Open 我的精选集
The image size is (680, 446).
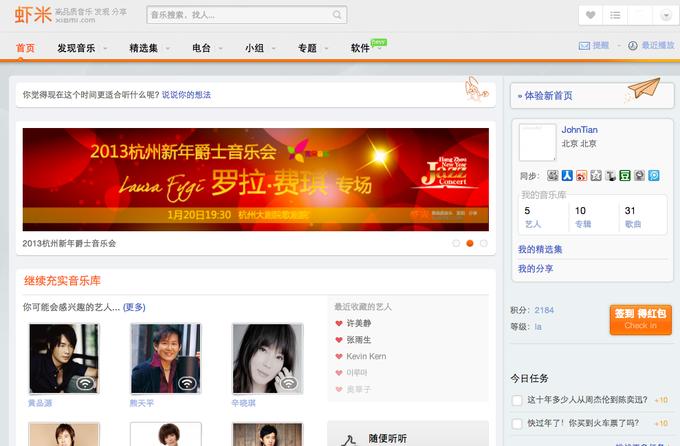click(x=540, y=249)
